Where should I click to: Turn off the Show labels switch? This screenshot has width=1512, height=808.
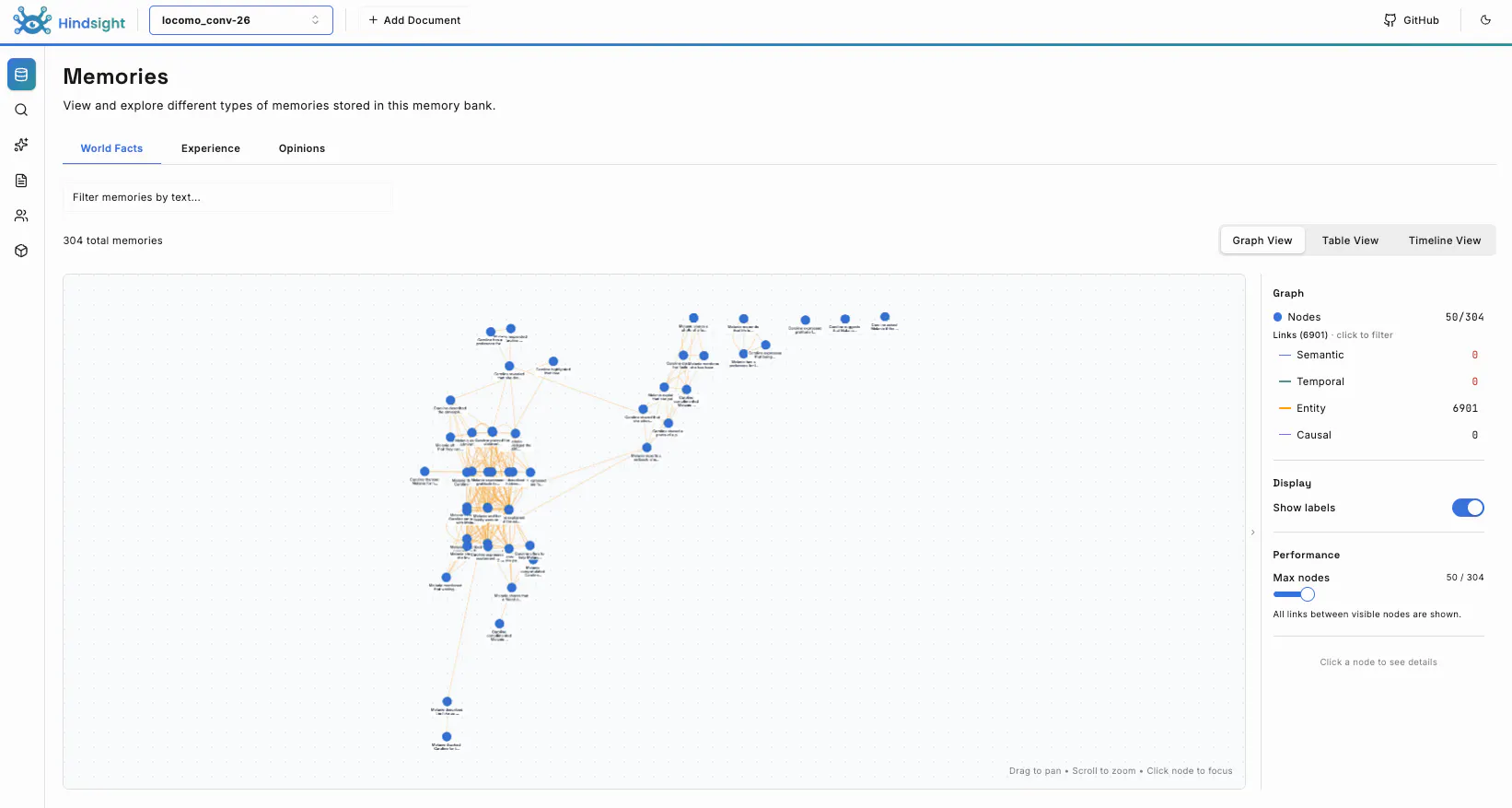click(x=1468, y=508)
